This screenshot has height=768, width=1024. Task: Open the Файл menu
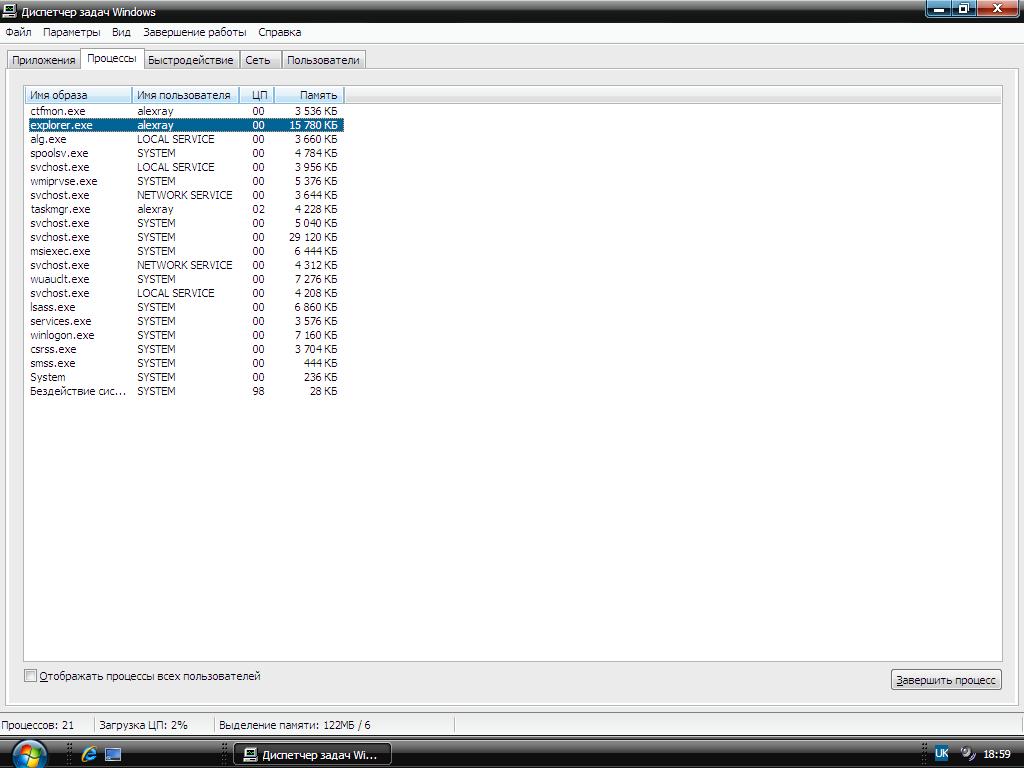click(18, 32)
